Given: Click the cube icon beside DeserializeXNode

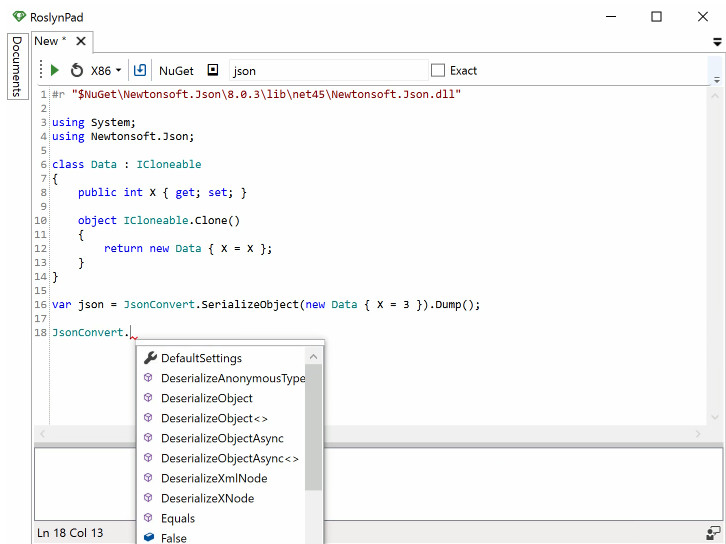Looking at the screenshot, I should click(x=148, y=497).
